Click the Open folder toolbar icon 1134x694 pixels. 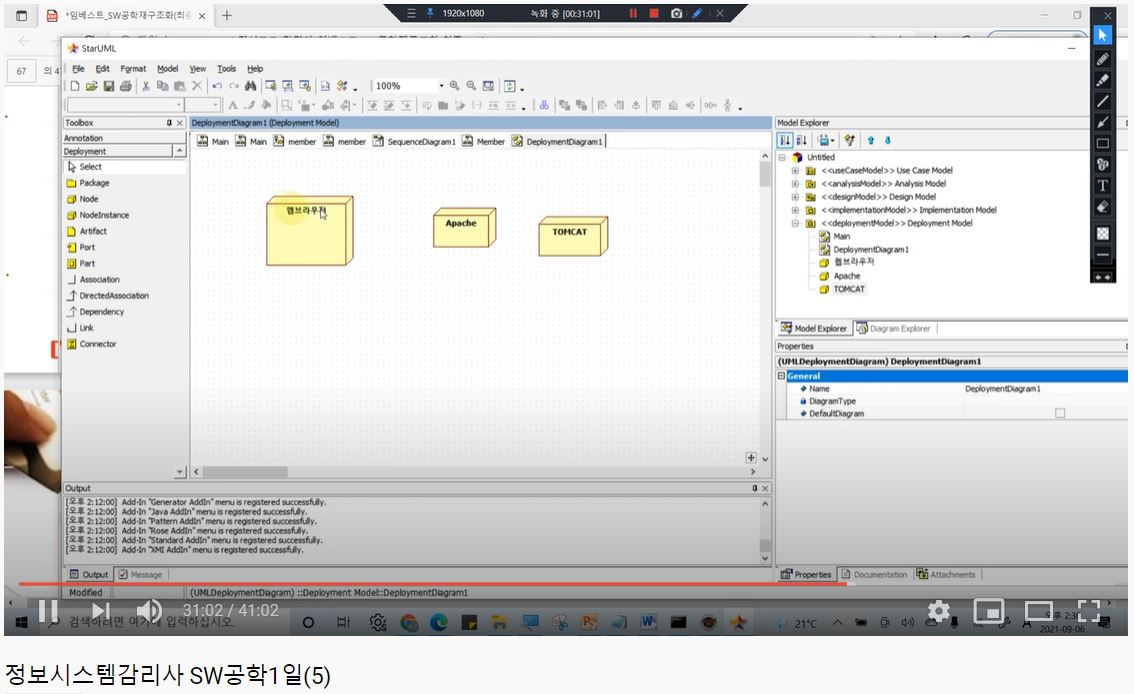92,86
